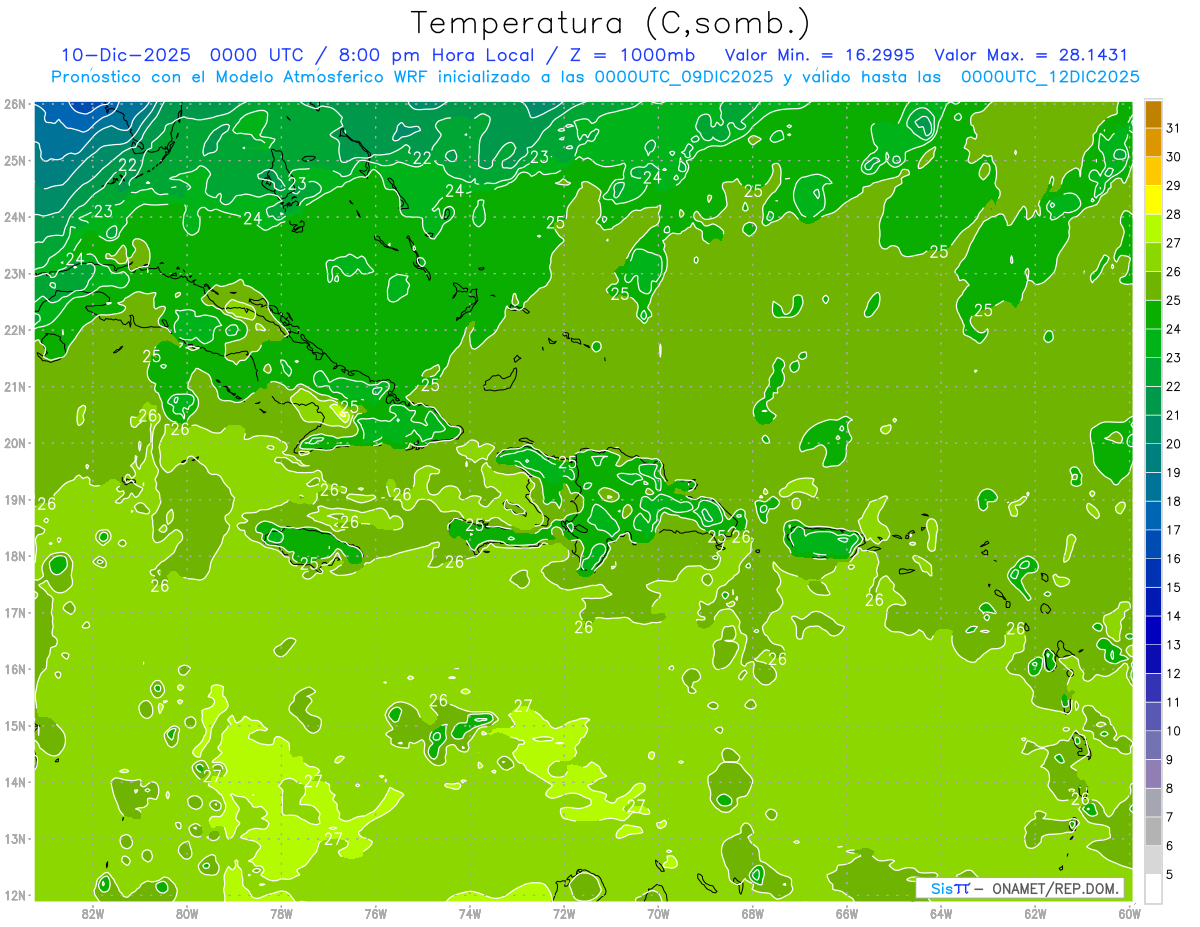1200x927 pixels.
Task: Select the date text 10-Dic-2025
Action: coord(126,55)
